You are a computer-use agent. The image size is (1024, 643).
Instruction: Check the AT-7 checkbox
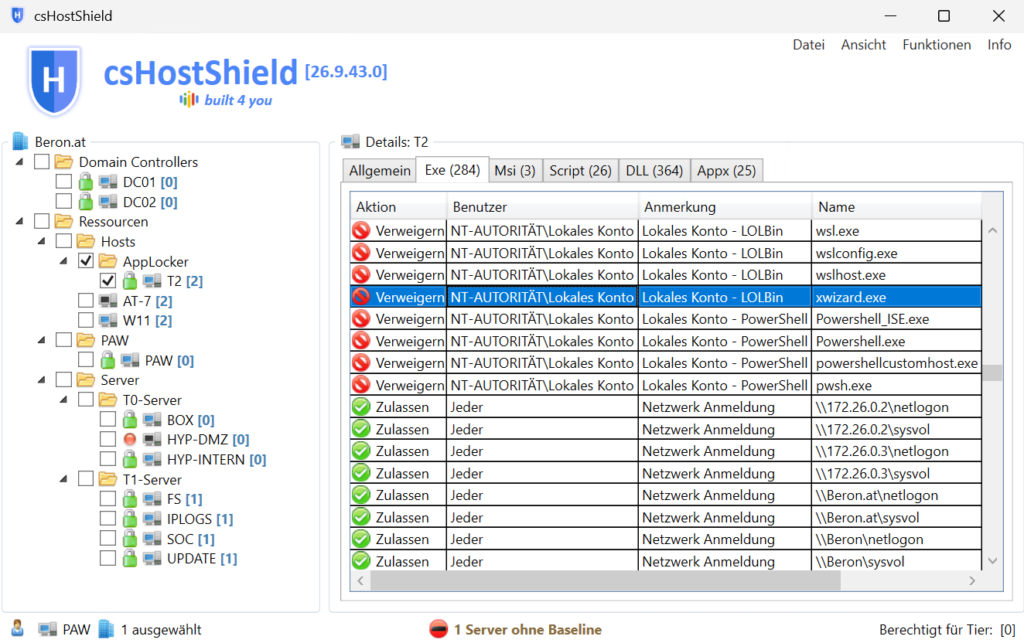pyautogui.click(x=86, y=300)
